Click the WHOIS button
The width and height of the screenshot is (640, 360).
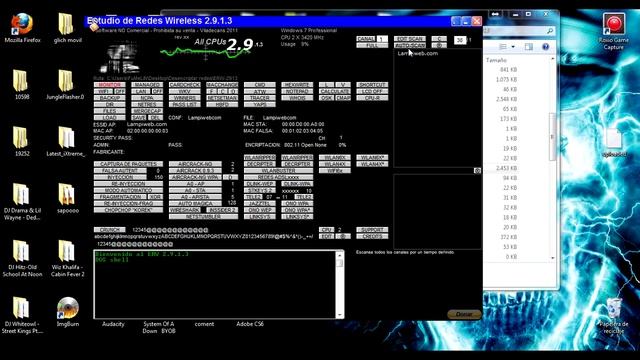click(x=297, y=98)
